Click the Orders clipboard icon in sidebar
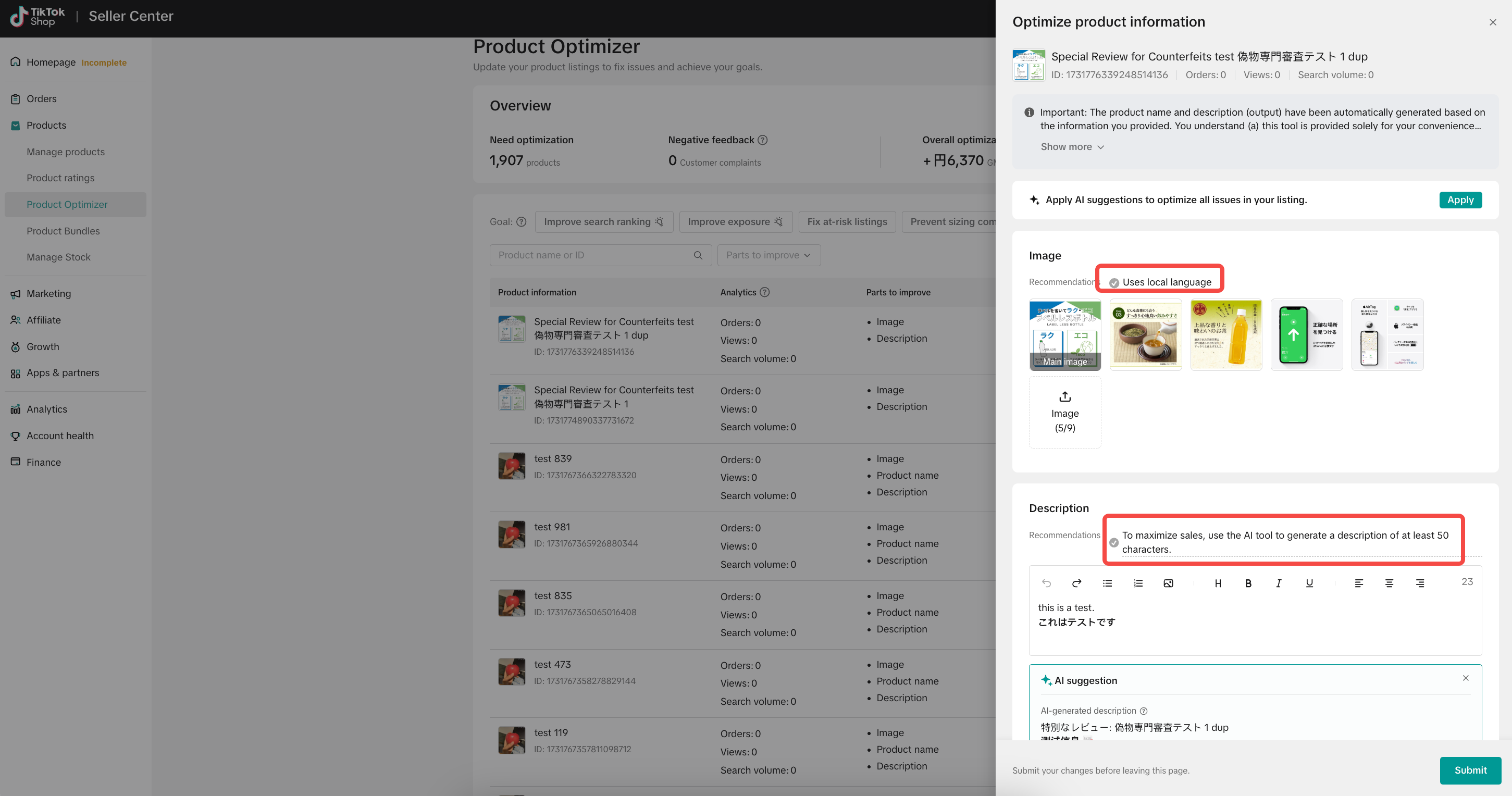 (15, 98)
